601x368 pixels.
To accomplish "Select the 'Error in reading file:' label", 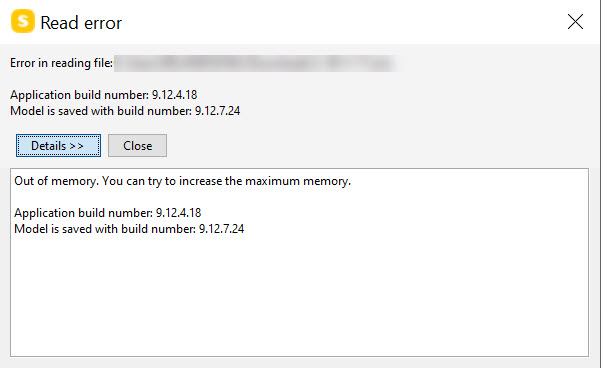I will pyautogui.click(x=61, y=63).
